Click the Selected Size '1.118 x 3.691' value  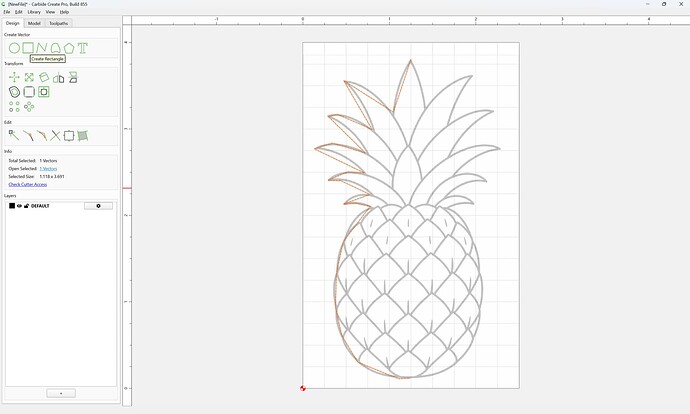tap(51, 176)
